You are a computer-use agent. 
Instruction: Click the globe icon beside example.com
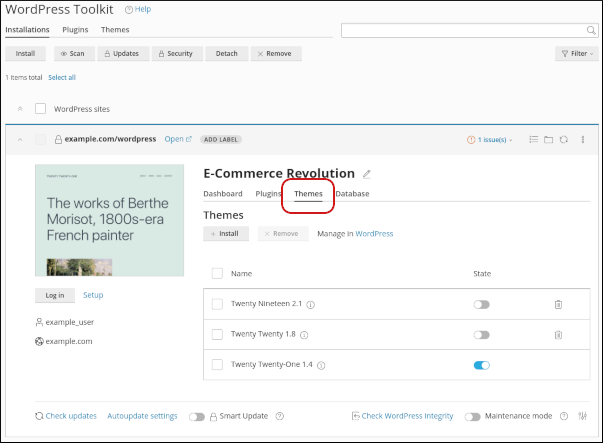[39, 341]
